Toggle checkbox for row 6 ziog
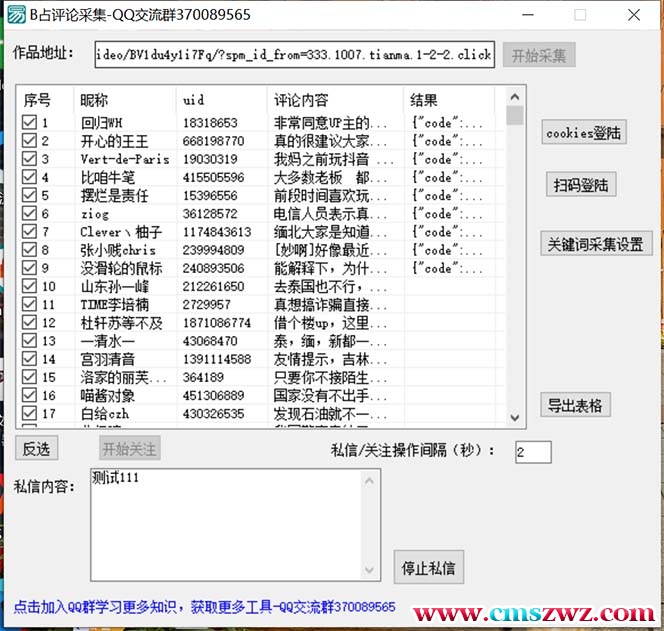 [29, 213]
